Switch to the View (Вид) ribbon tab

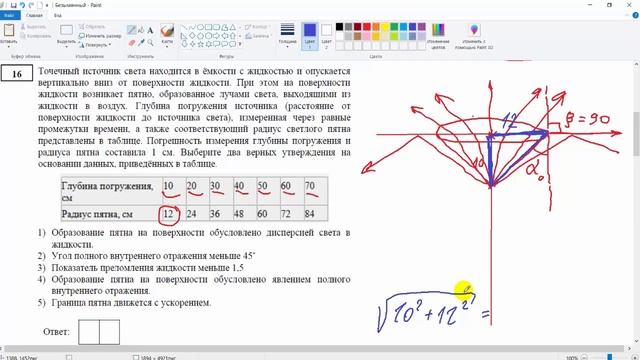pyautogui.click(x=58, y=16)
